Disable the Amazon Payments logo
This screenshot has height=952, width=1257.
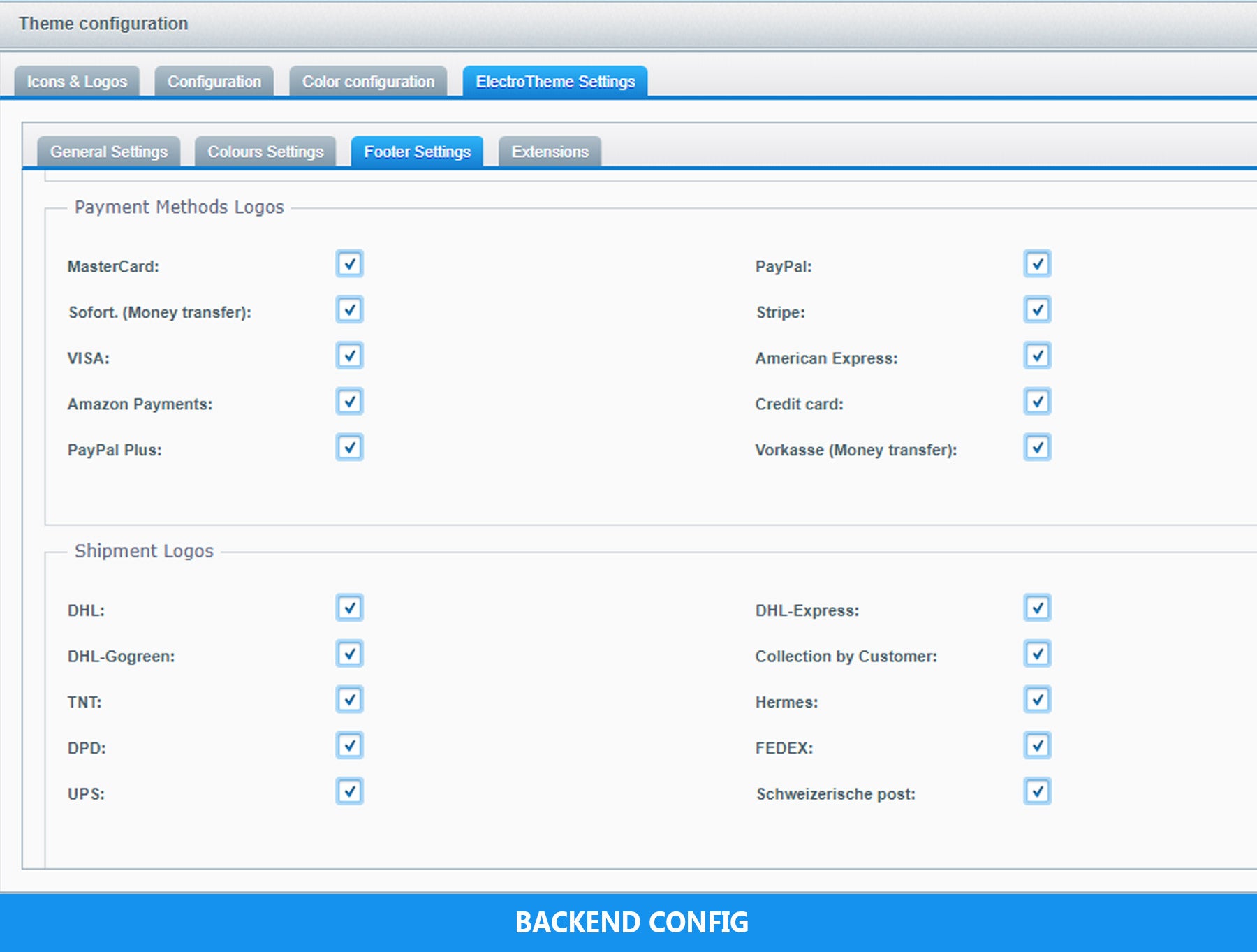(349, 402)
